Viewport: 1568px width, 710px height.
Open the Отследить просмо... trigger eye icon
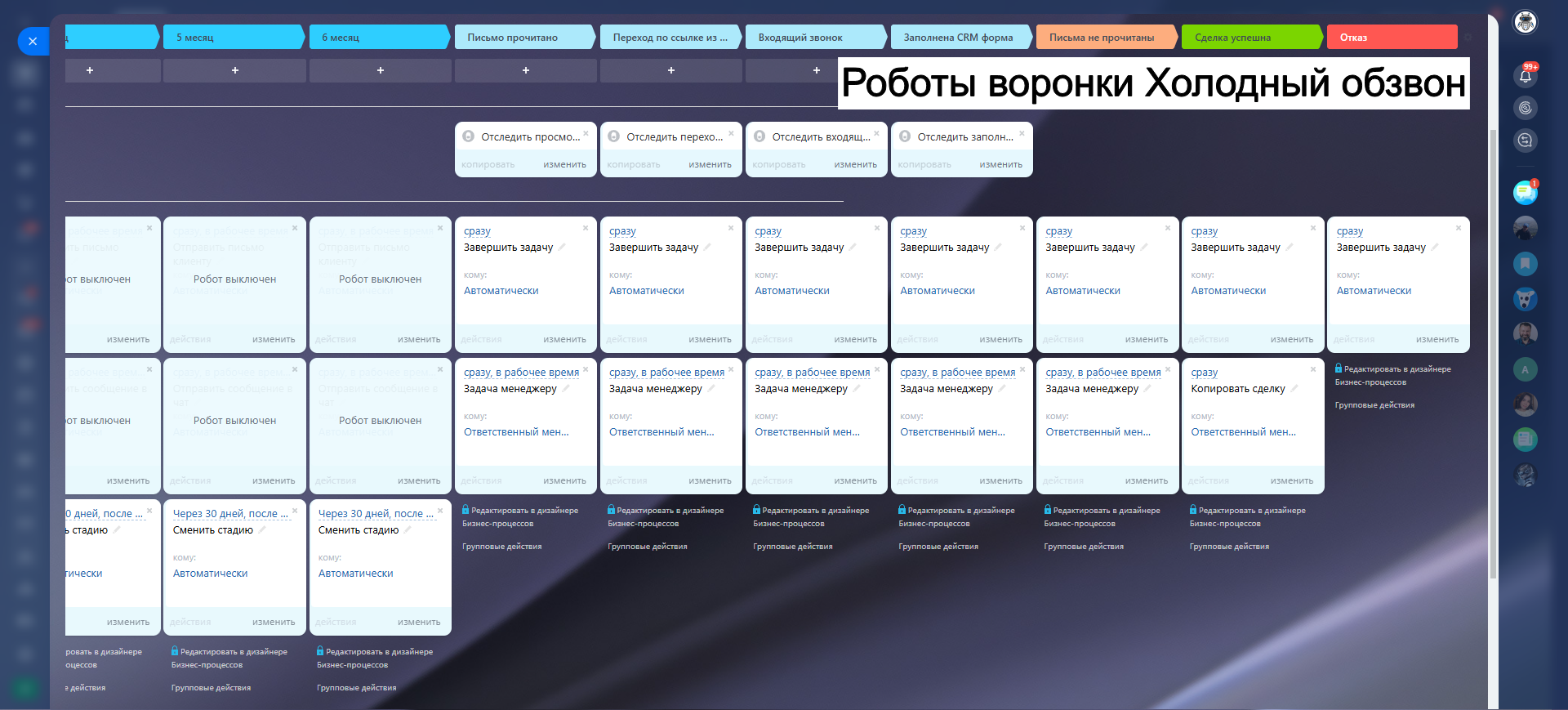coord(469,136)
